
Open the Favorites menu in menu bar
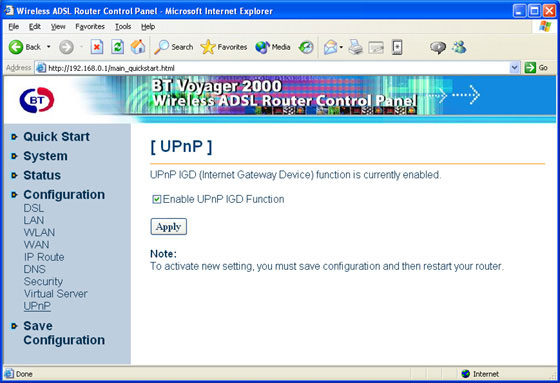tap(90, 26)
